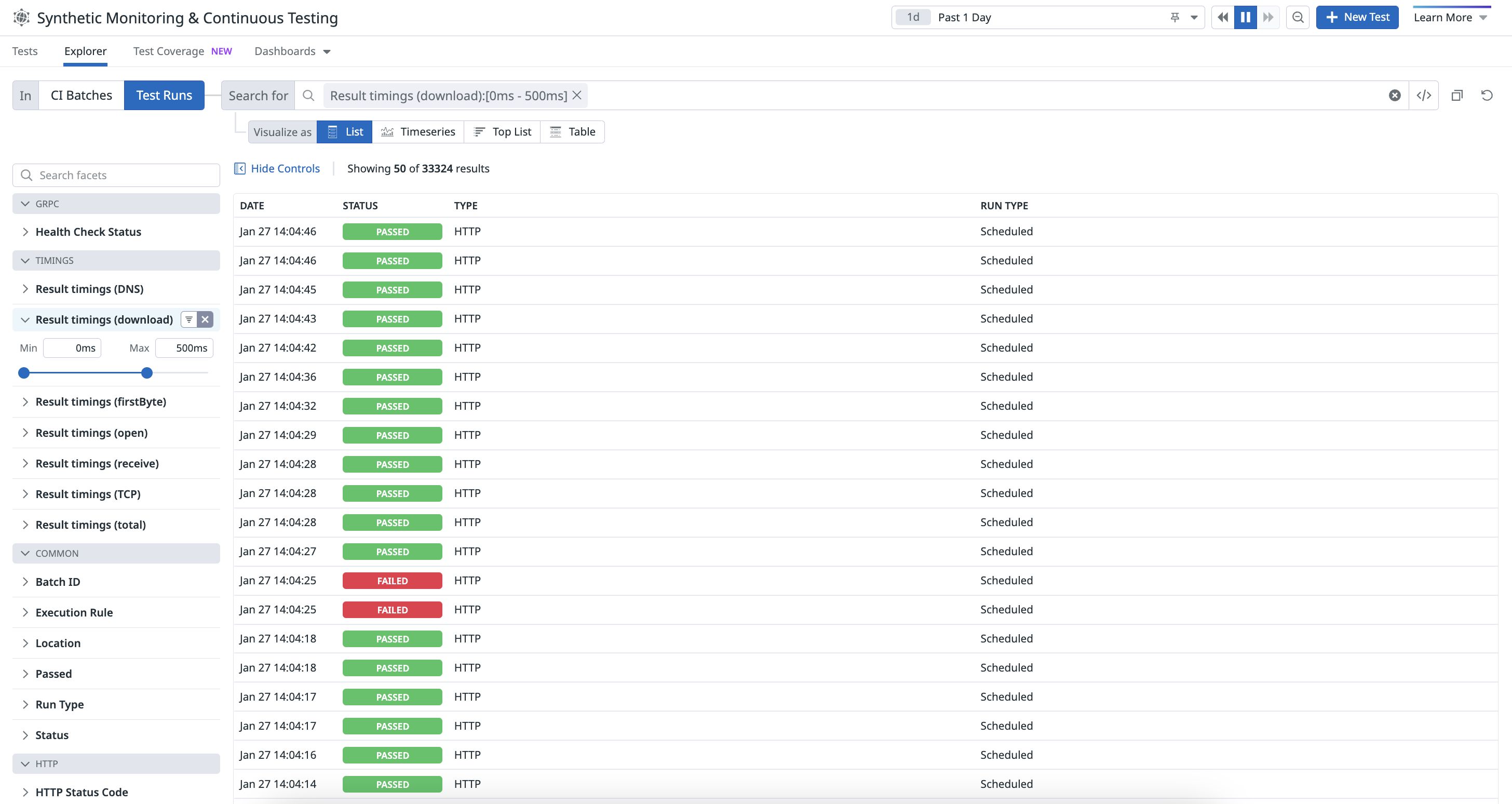Screen dimensions: 1512x804
Task: Pause live updates with pause button
Action: (1245, 17)
